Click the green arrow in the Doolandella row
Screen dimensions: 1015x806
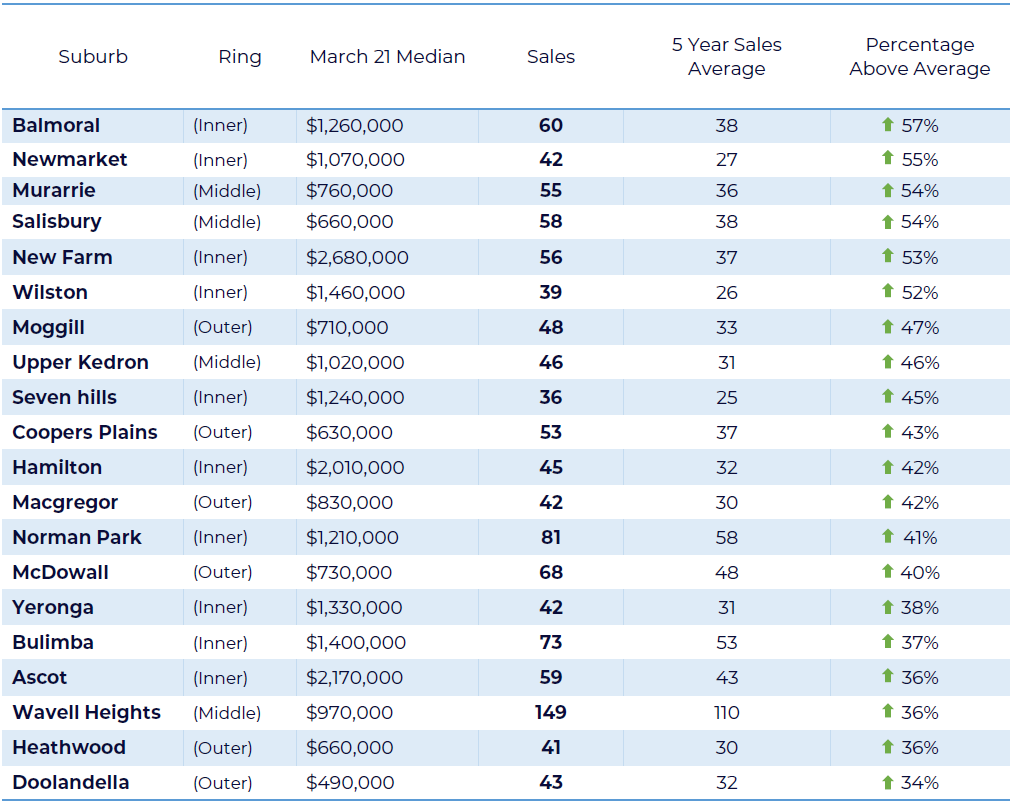tap(887, 781)
